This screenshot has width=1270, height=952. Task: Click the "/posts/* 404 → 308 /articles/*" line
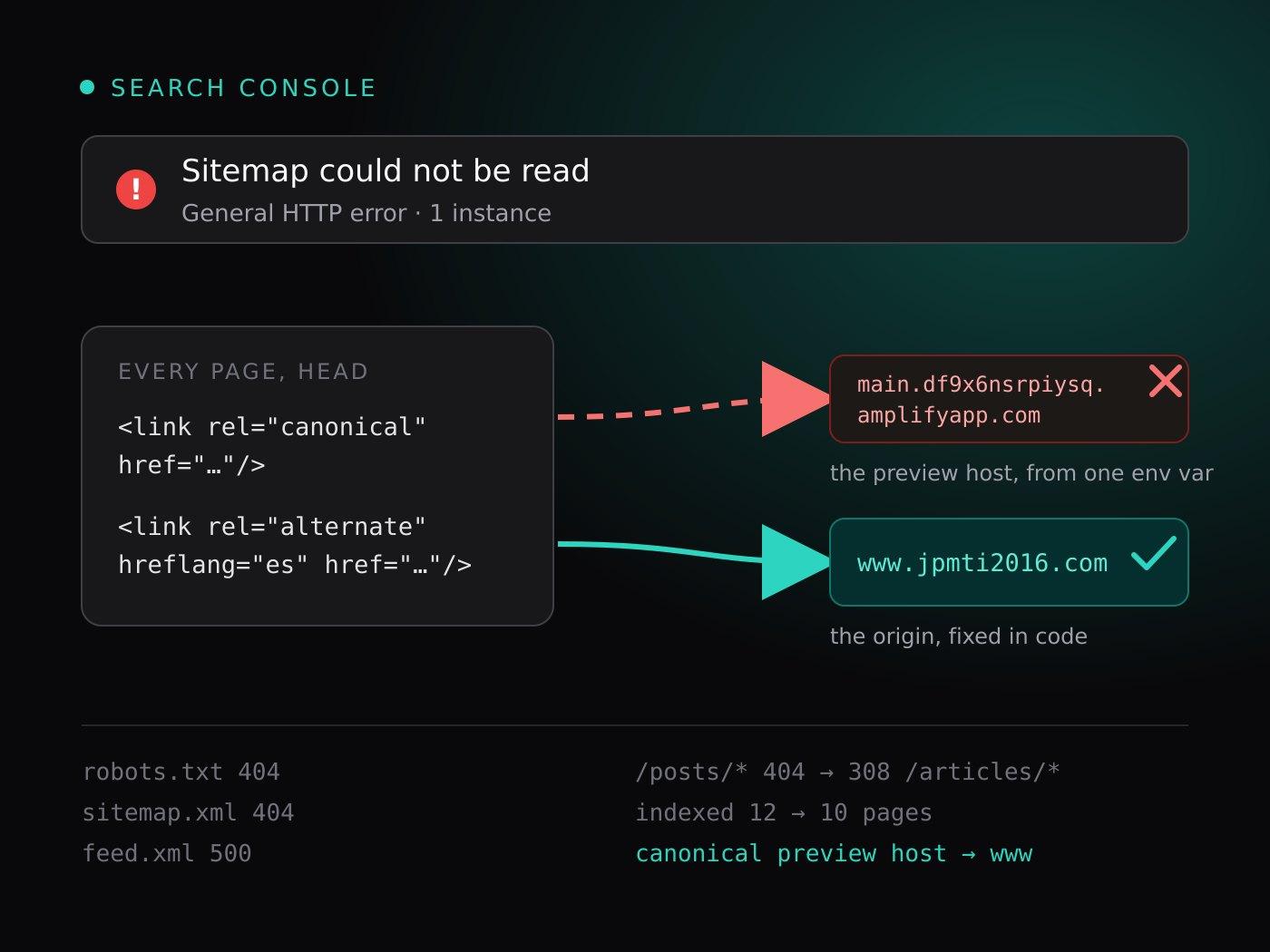(x=848, y=772)
